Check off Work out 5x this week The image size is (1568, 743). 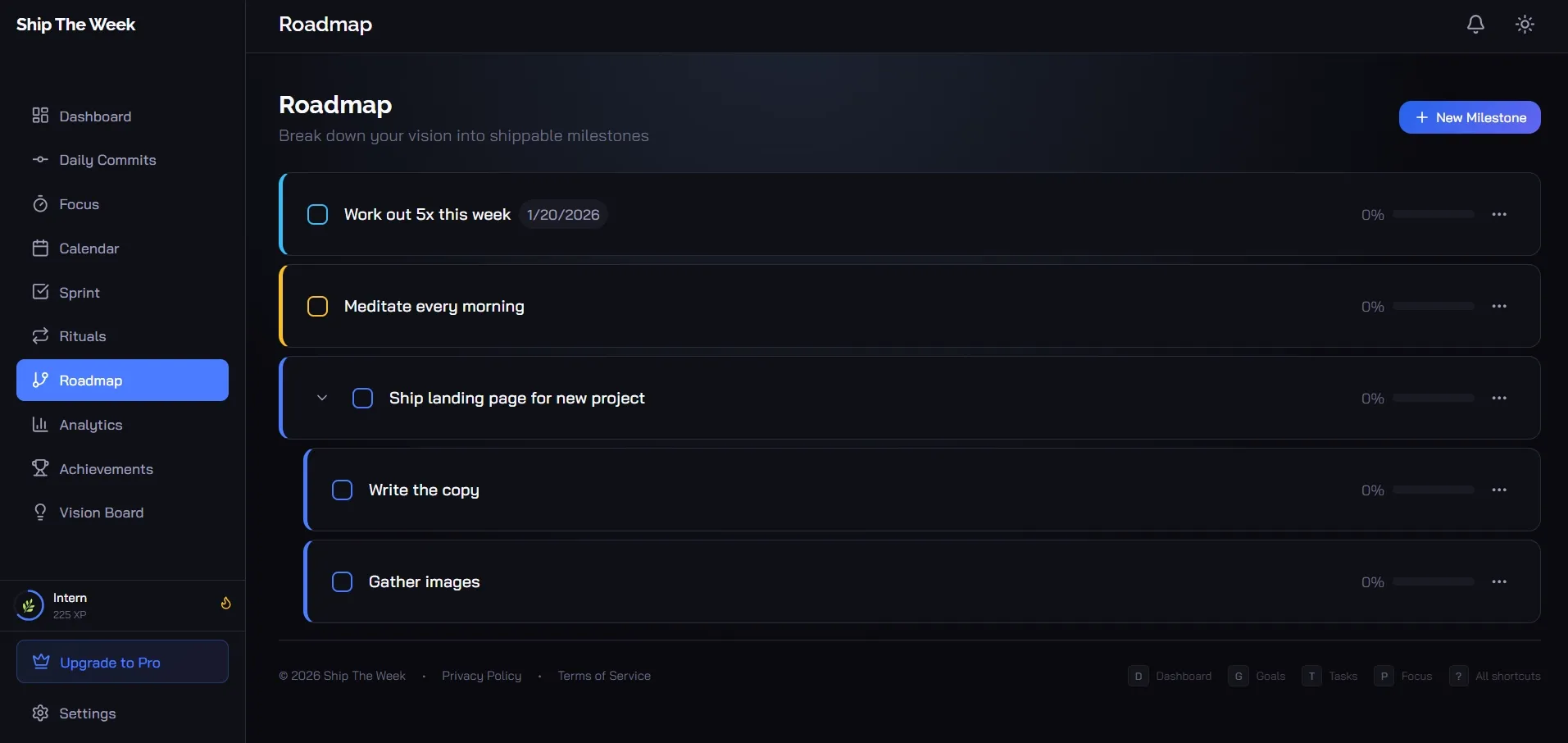(x=317, y=215)
